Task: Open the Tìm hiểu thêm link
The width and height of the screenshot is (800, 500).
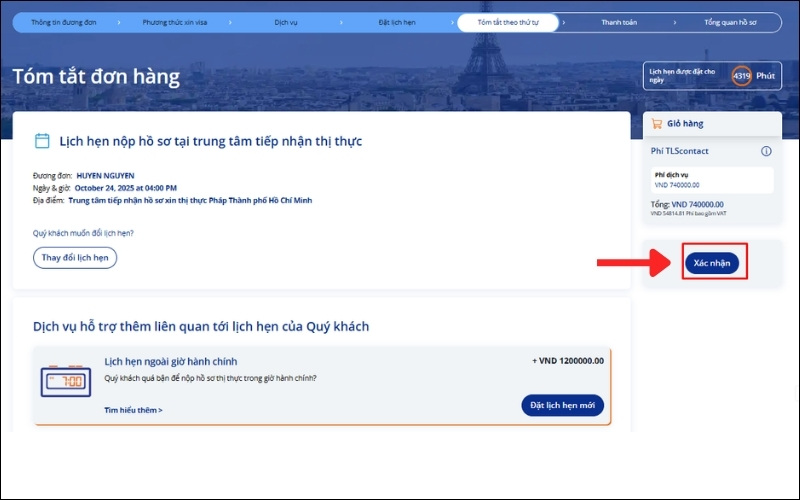Action: 133,410
